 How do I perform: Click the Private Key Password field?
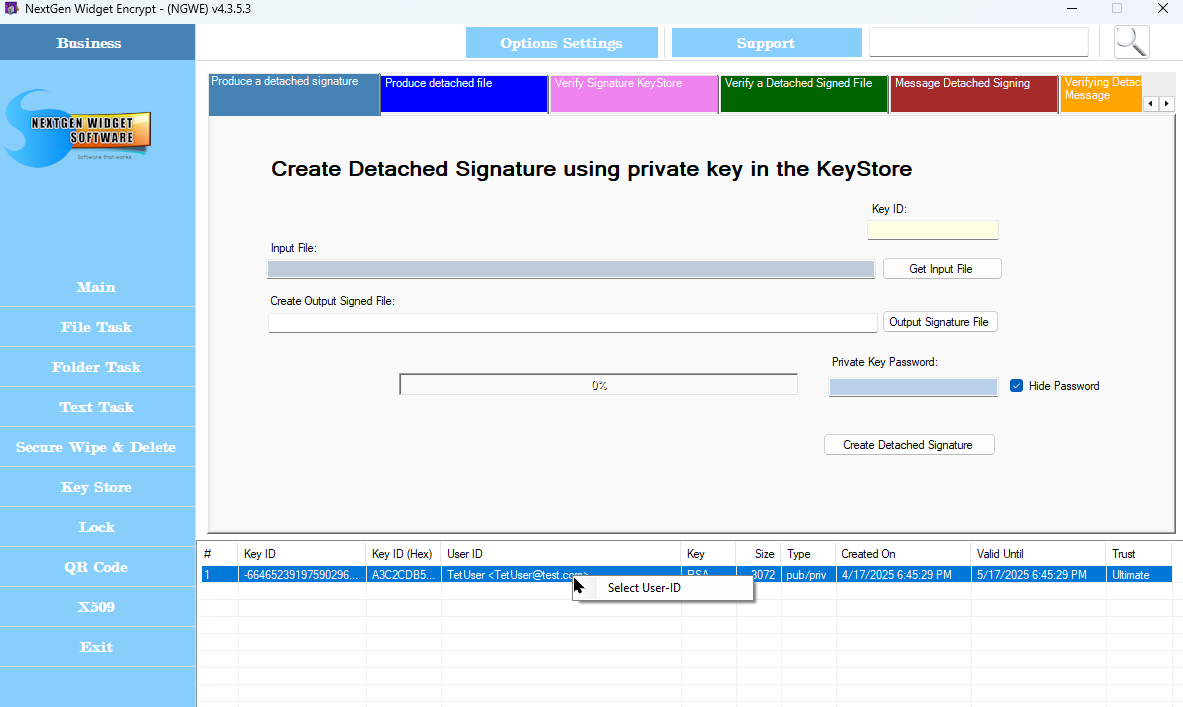pos(913,387)
